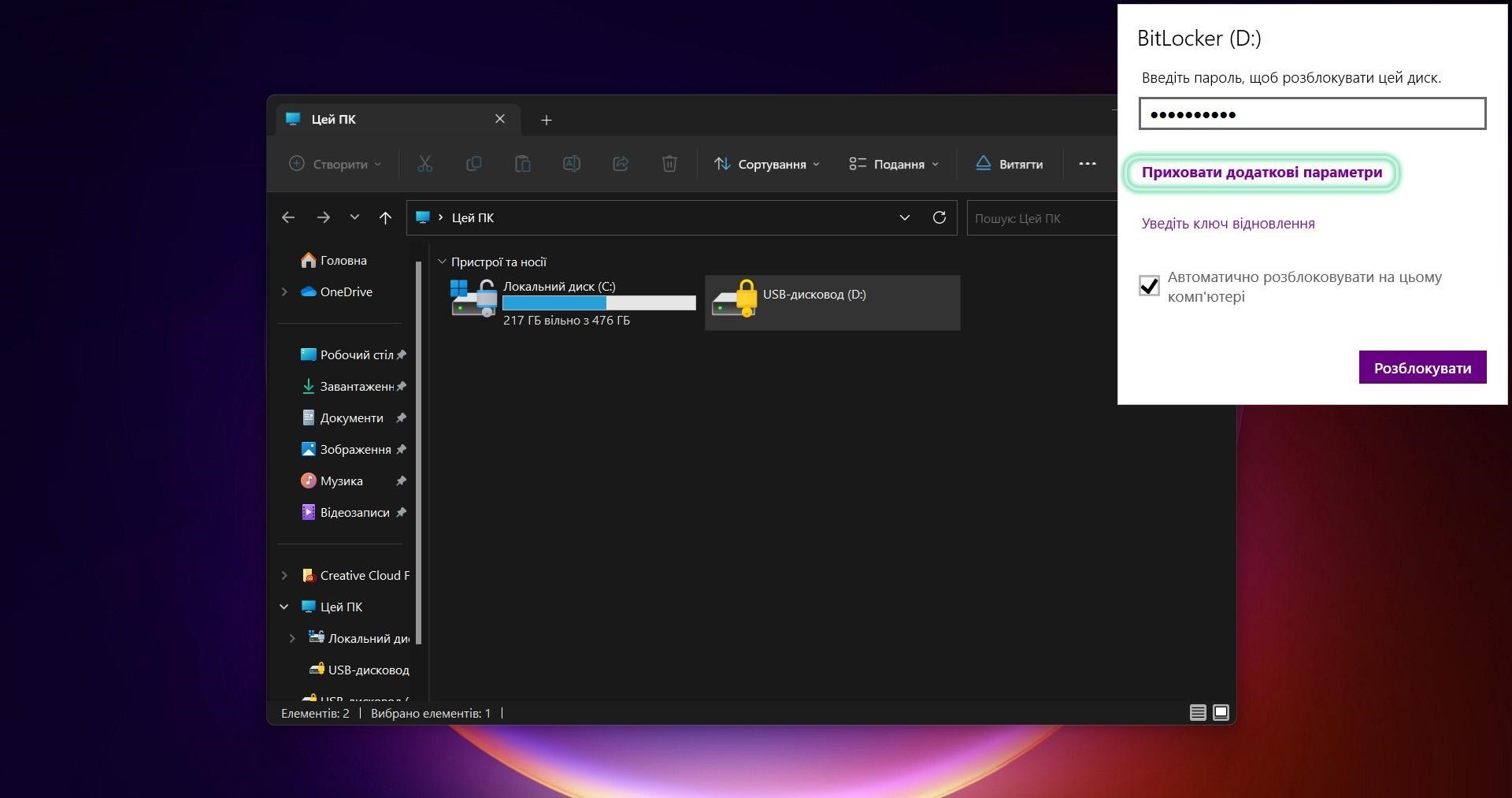The height and width of the screenshot is (798, 1512).
Task: Go up one folder level
Action: tap(385, 217)
